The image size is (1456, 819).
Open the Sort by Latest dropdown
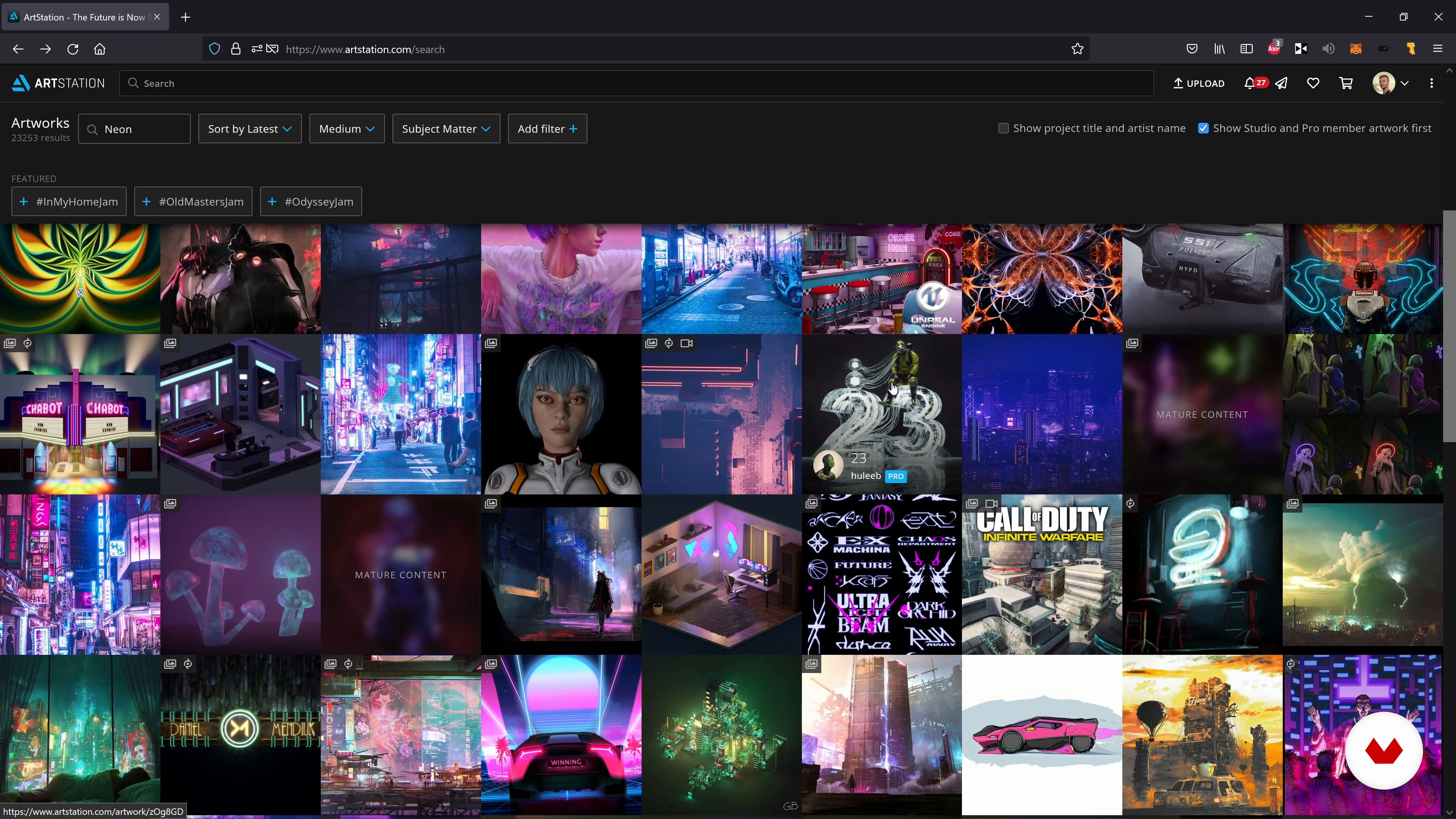point(250,129)
